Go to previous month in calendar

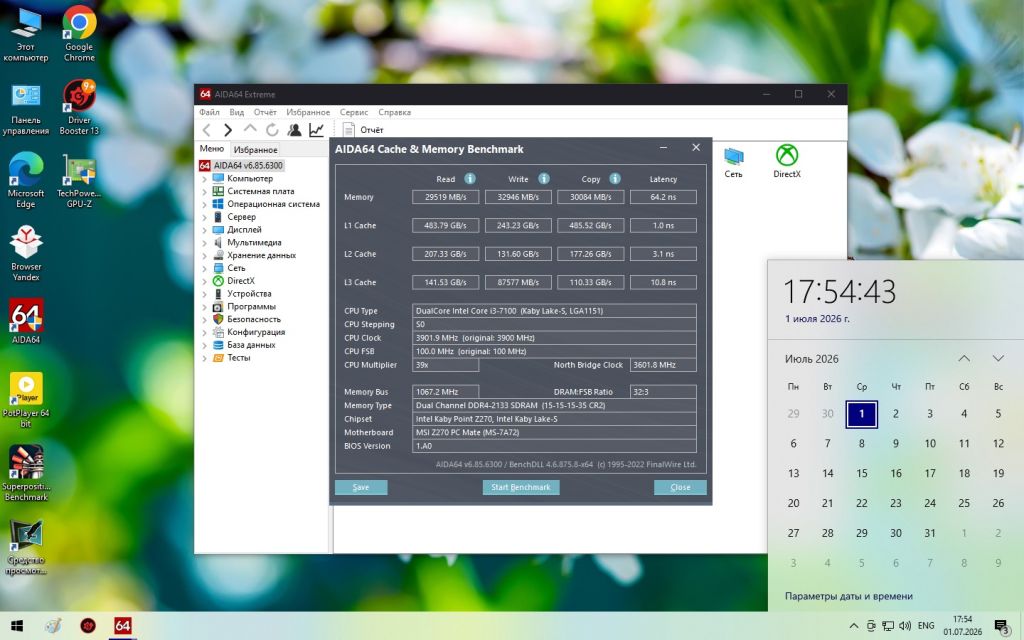coord(964,359)
